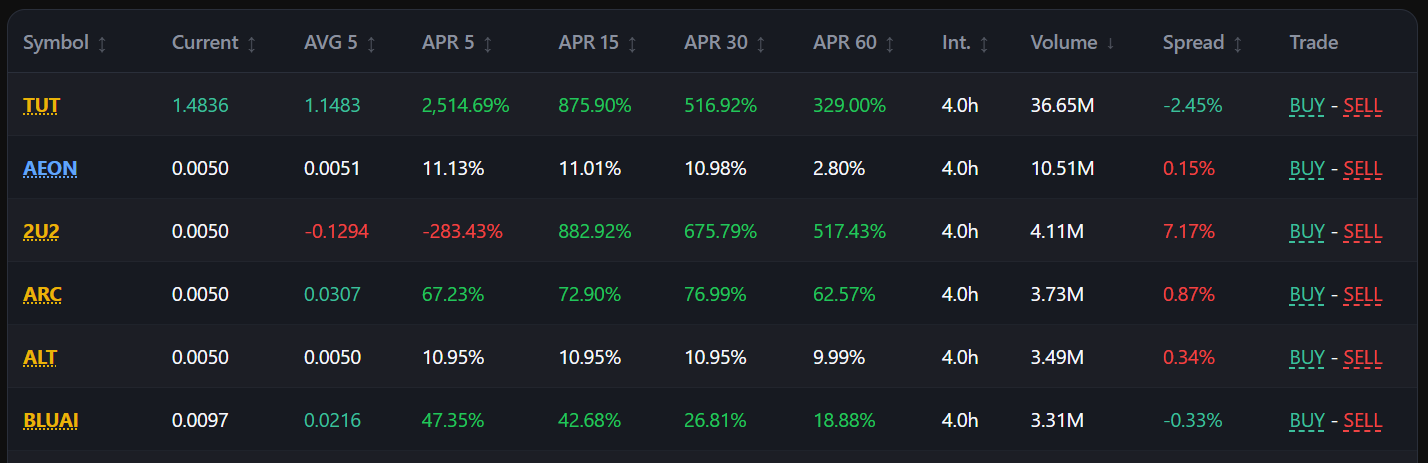This screenshot has width=1428, height=463.
Task: Click the Current column sort arrows
Action: coord(251,43)
